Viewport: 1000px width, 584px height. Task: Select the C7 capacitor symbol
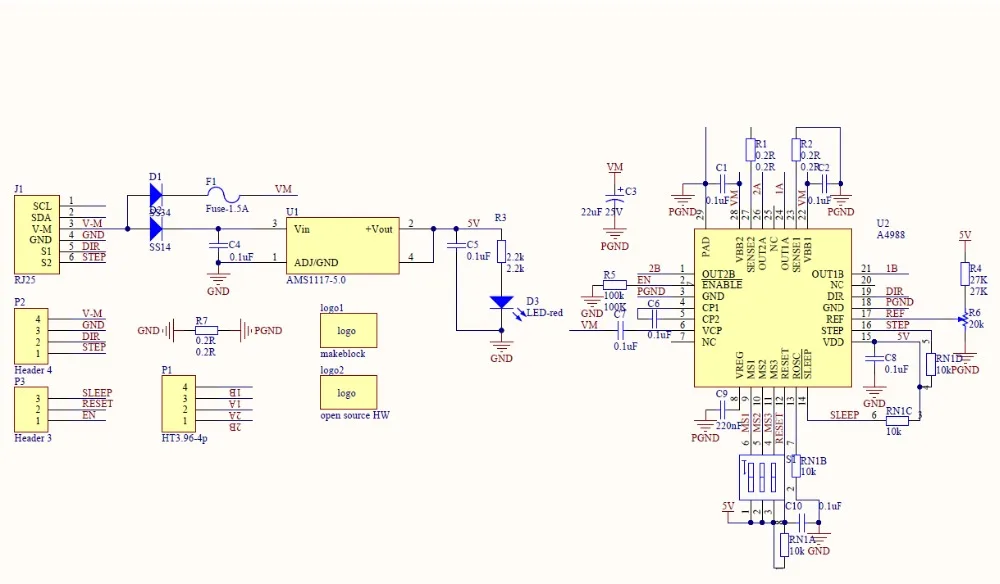tap(620, 330)
